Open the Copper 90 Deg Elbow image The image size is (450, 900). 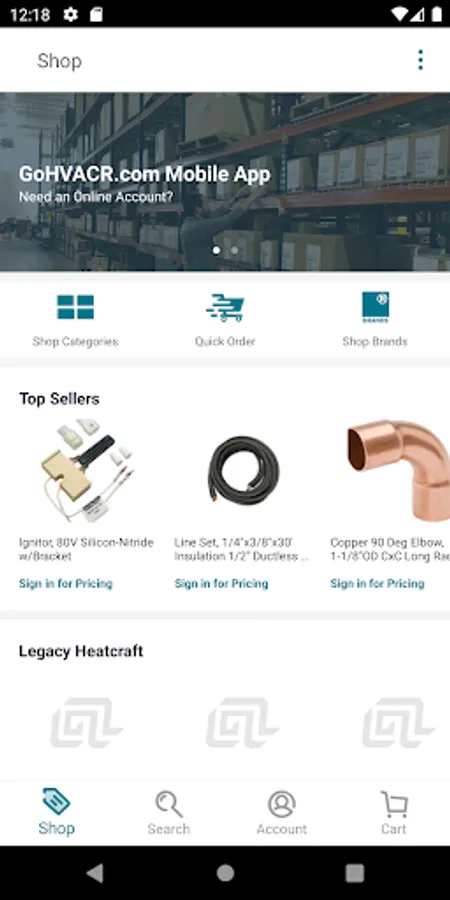coord(399,471)
